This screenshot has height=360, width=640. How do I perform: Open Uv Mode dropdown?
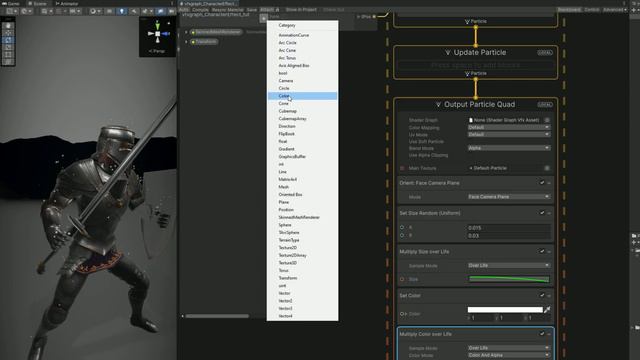pyautogui.click(x=509, y=134)
